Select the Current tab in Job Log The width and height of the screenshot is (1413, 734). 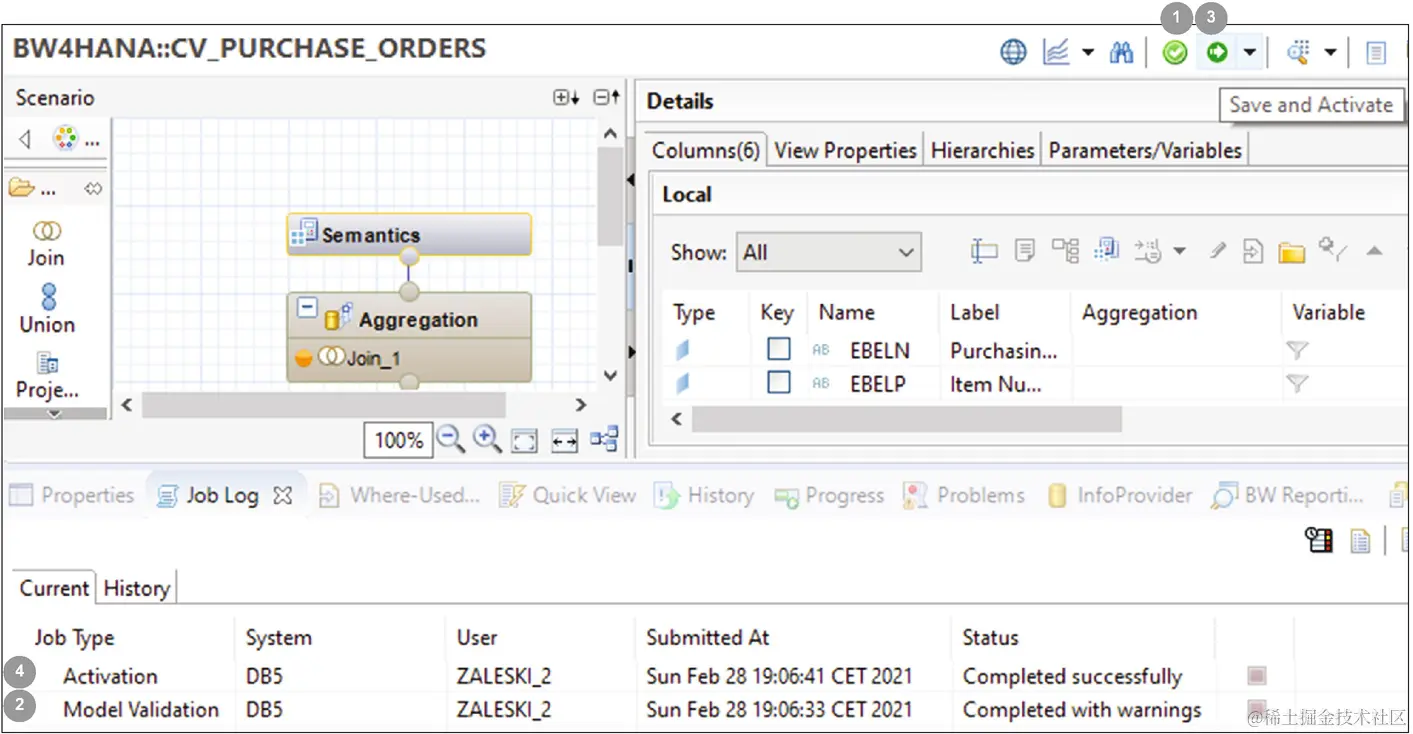(x=54, y=588)
